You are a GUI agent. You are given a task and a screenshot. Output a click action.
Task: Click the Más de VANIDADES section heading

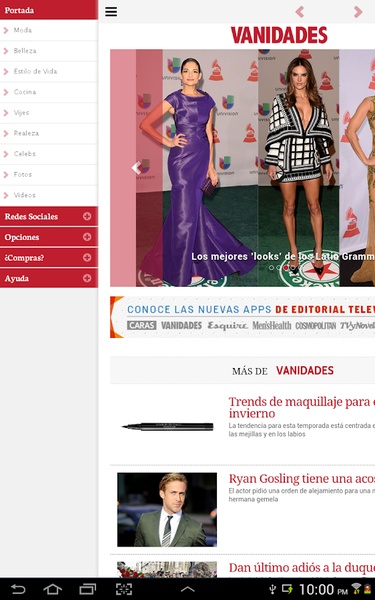283,370
